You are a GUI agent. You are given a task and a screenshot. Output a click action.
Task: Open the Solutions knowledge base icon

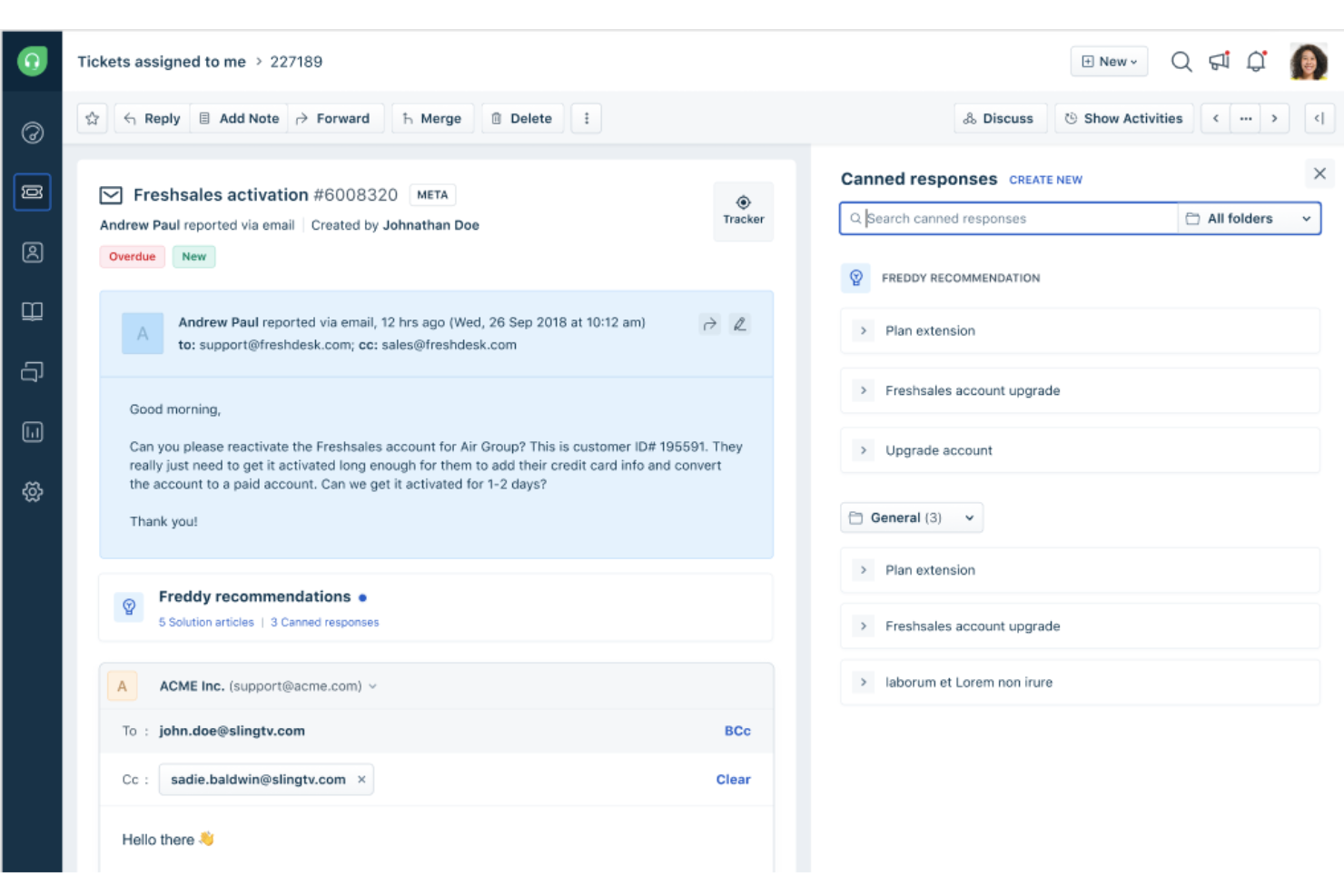[x=33, y=311]
